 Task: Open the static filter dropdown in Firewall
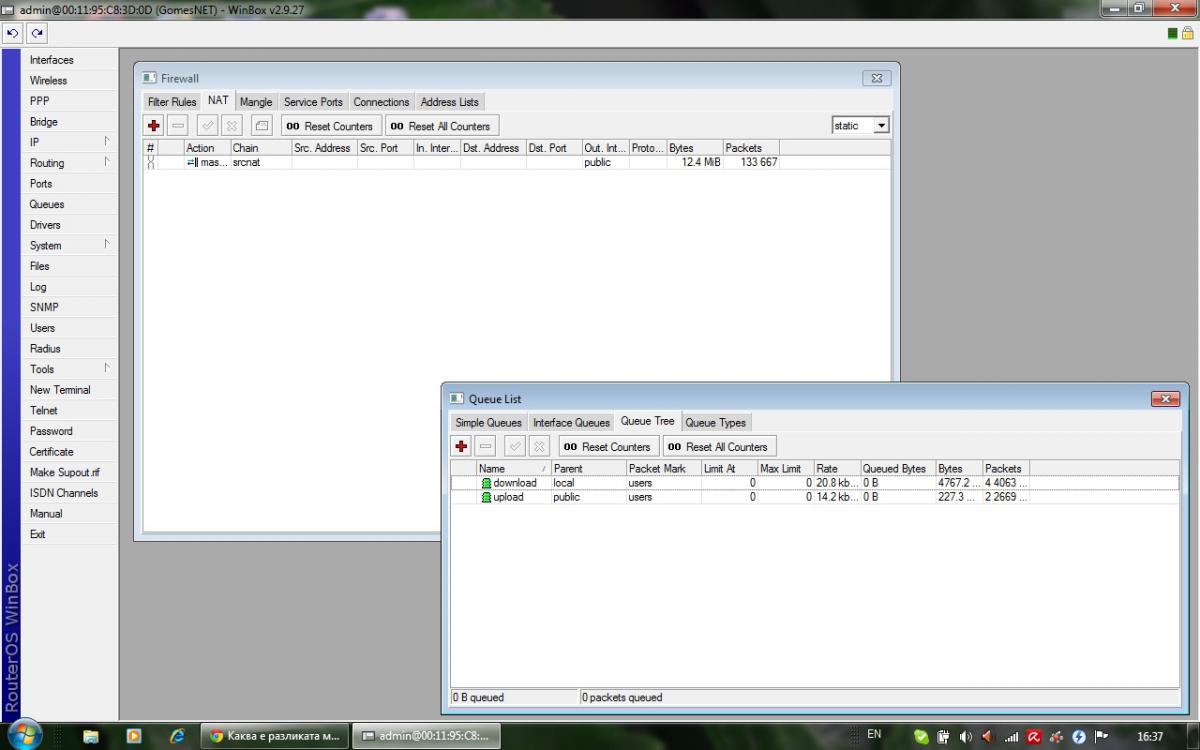click(881, 126)
